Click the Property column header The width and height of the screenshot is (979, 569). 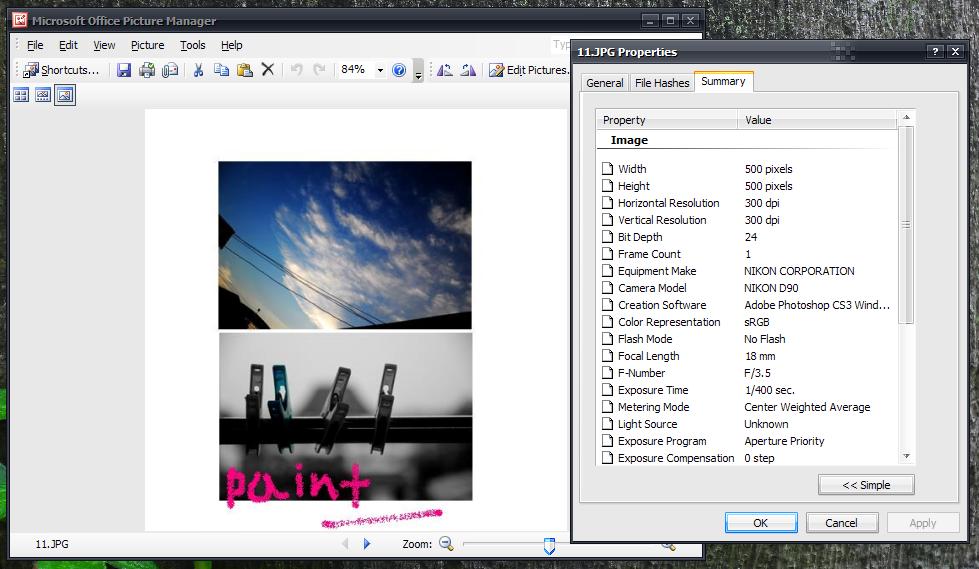coord(667,120)
